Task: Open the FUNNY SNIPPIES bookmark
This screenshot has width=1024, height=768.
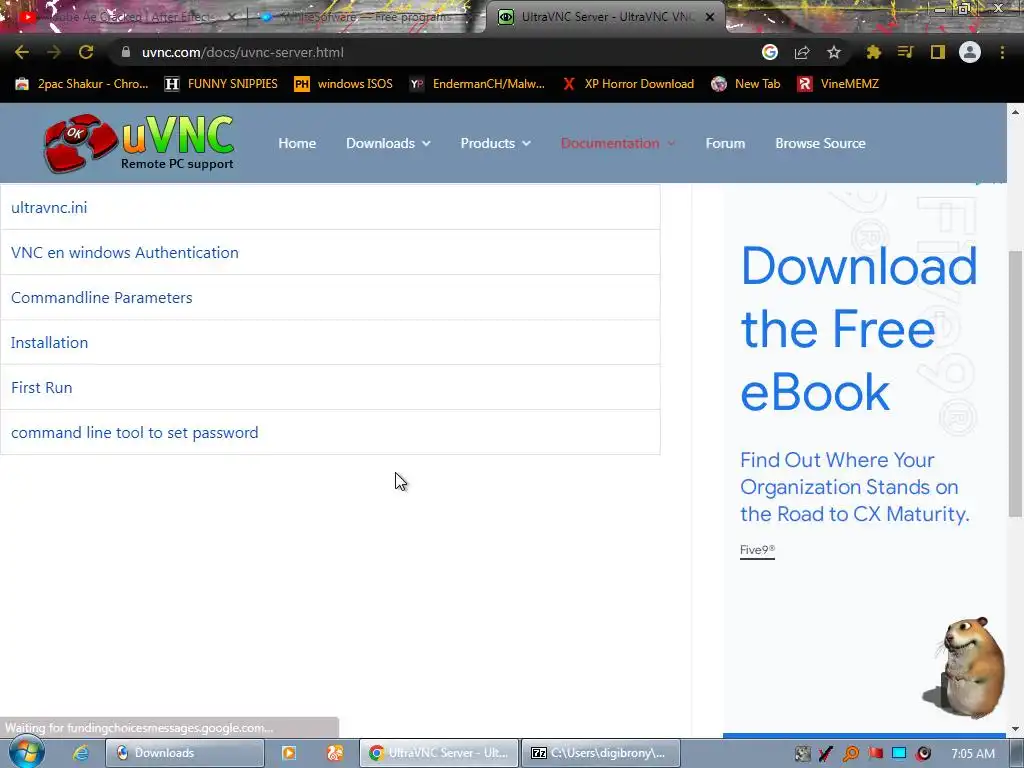Action: coord(221,84)
